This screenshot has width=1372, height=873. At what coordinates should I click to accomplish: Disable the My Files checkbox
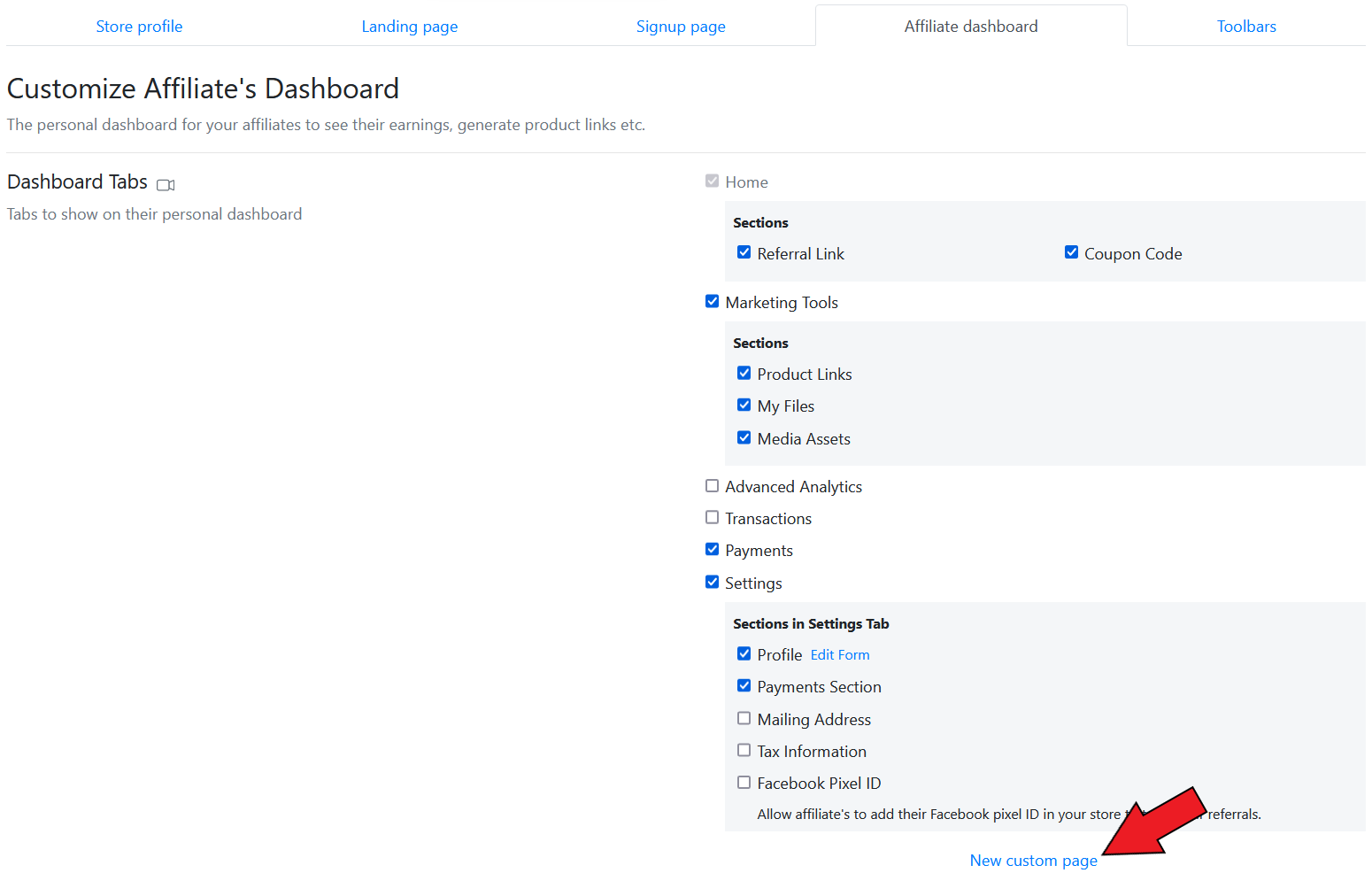coord(744,405)
